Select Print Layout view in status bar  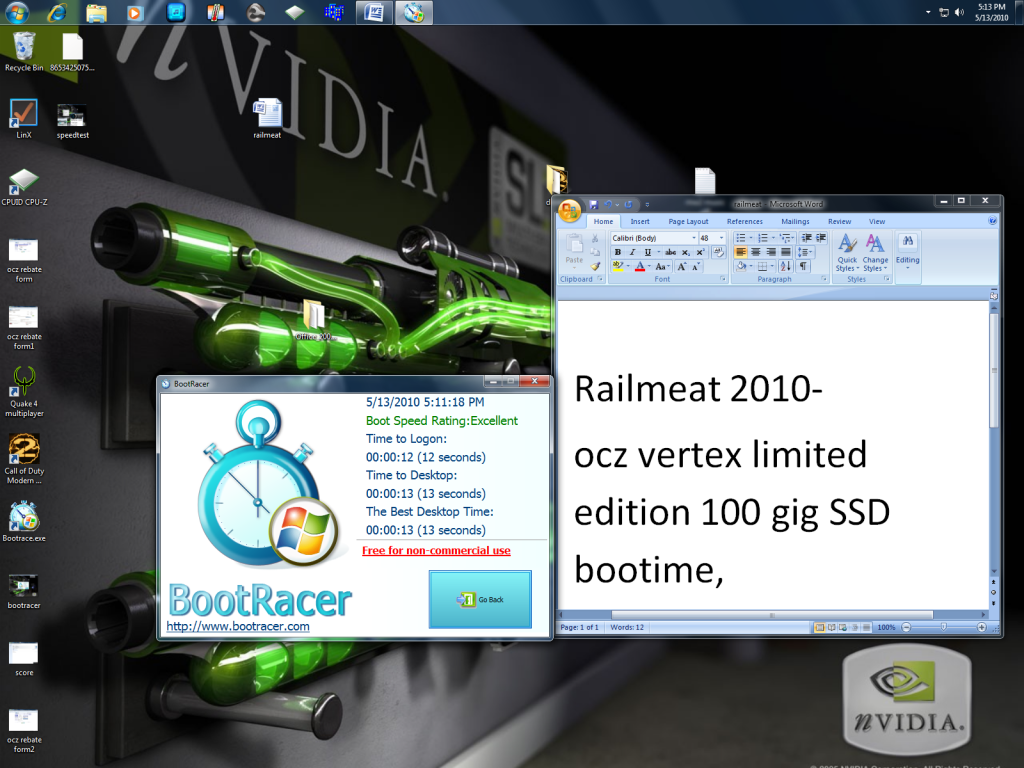(x=819, y=627)
